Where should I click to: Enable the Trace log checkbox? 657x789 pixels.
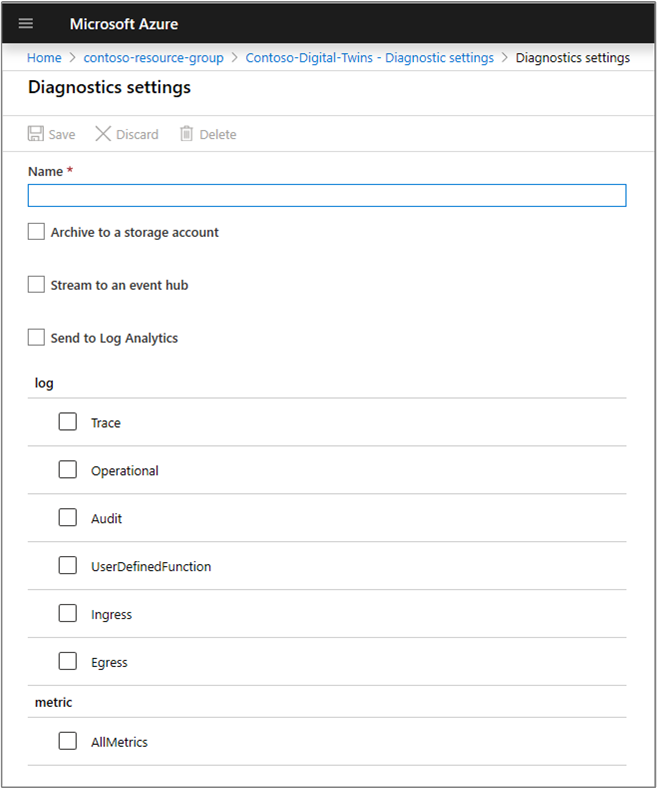67,422
